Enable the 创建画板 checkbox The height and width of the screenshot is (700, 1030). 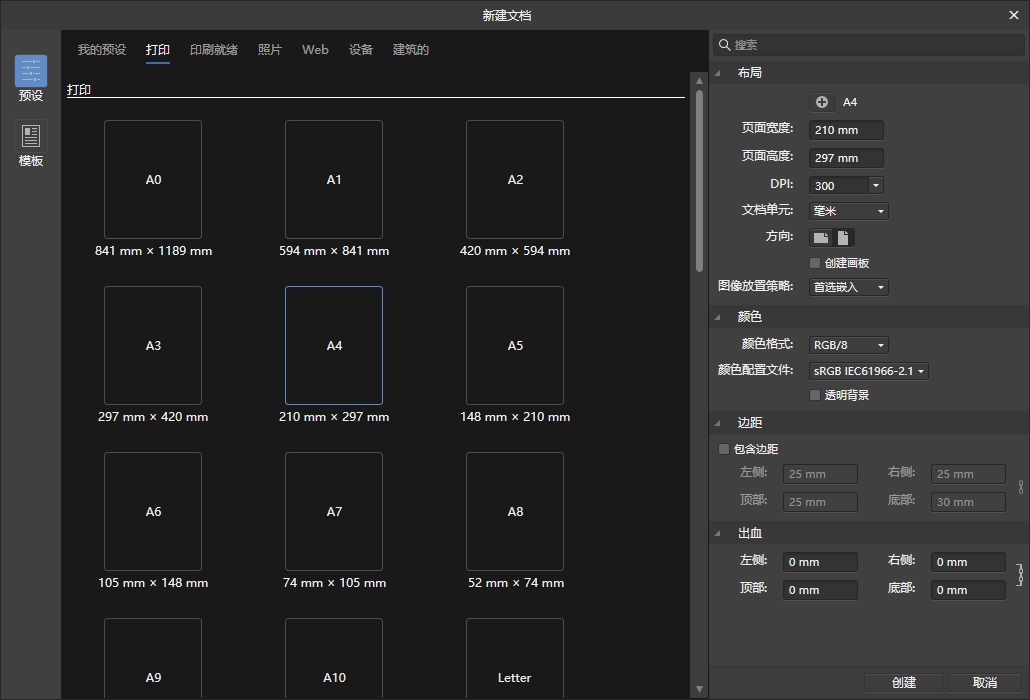(815, 263)
